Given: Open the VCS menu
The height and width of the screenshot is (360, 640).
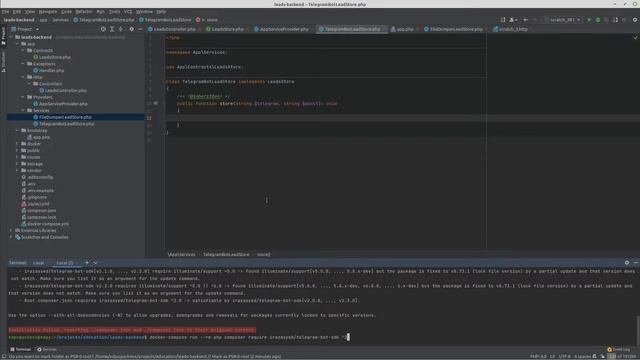Looking at the screenshot, I should tap(128, 12).
